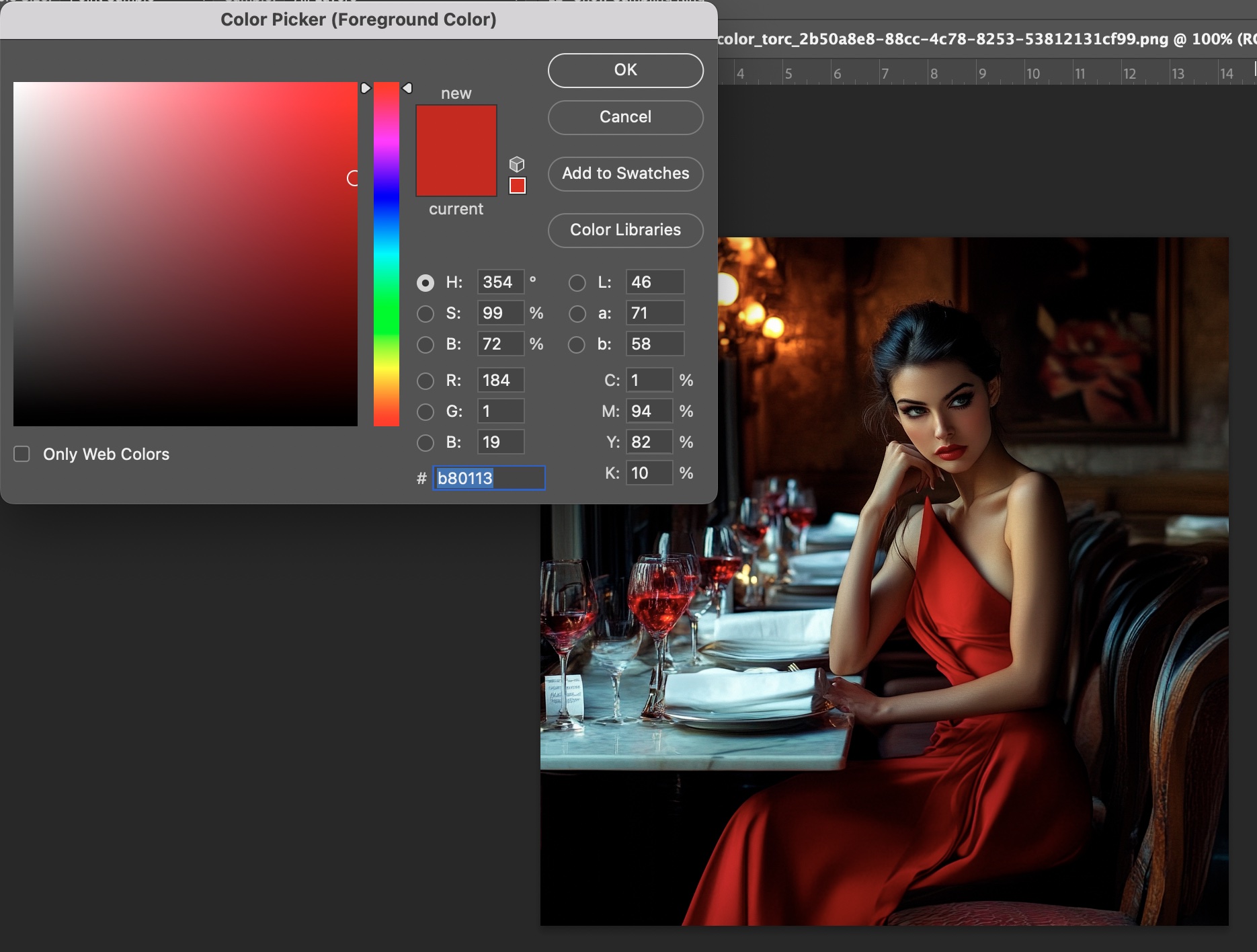Select the R red radio button

click(x=425, y=381)
